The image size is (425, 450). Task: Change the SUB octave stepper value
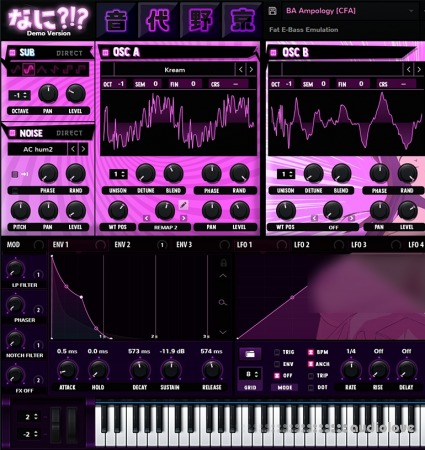coord(20,95)
